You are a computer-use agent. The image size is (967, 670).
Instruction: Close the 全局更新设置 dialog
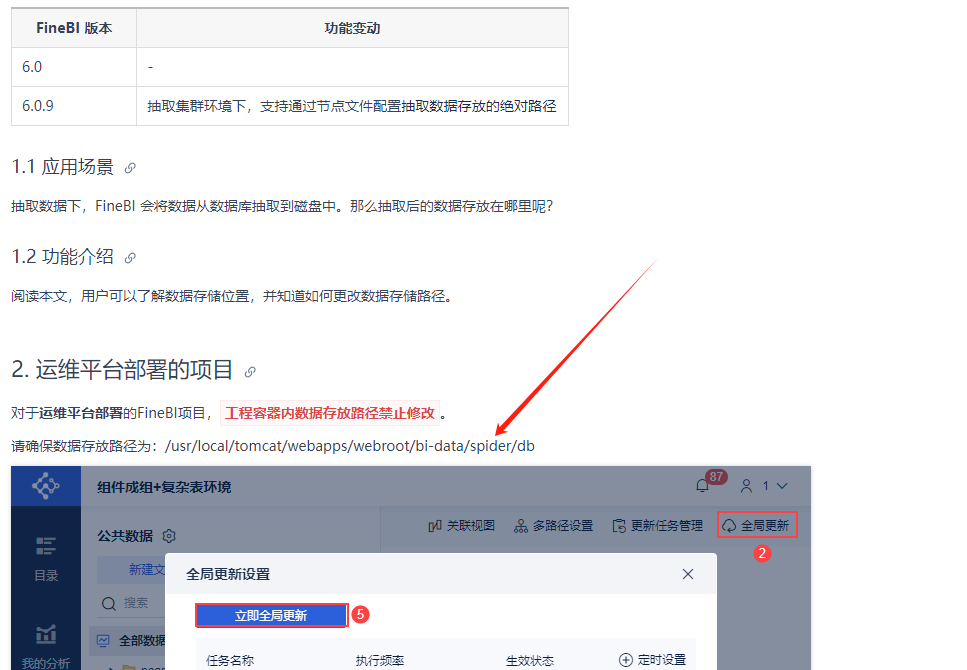[x=688, y=574]
